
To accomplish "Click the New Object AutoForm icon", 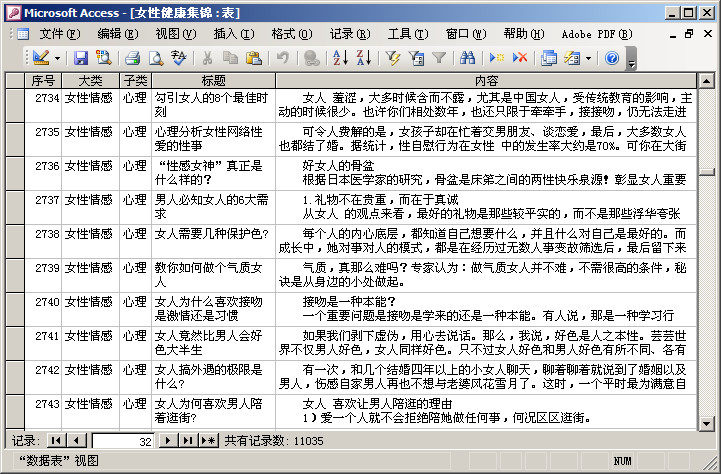I will click(572, 58).
